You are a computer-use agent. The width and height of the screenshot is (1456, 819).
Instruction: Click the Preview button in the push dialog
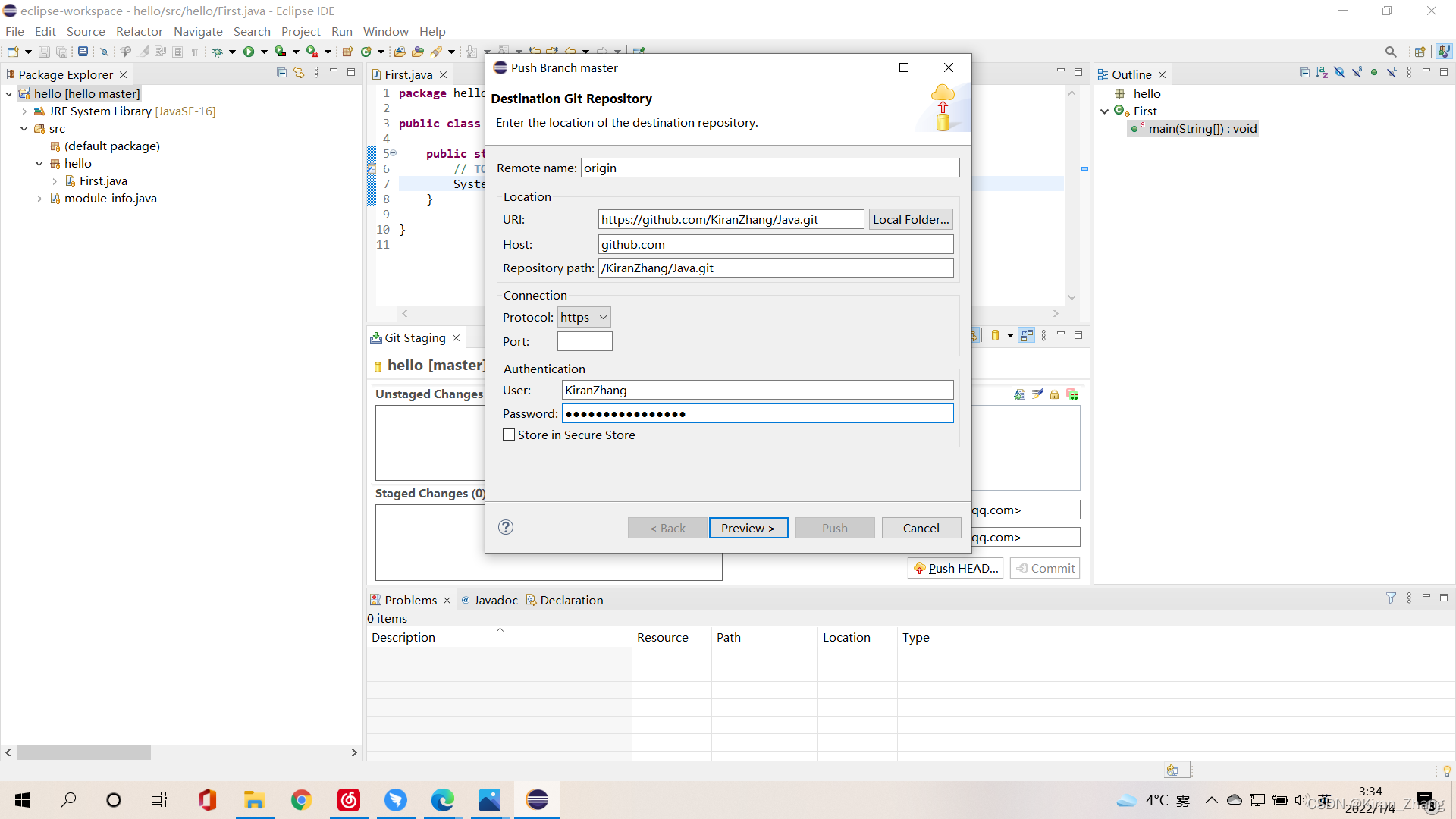[x=748, y=528]
